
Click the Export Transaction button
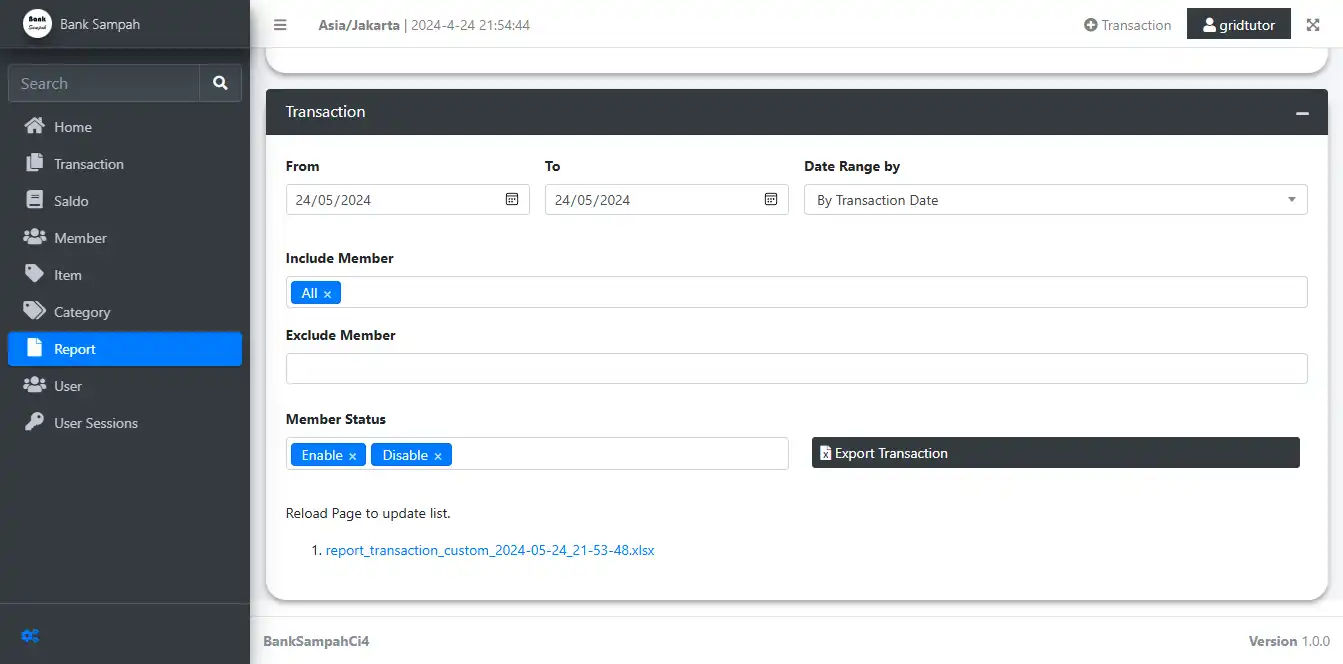pyautogui.click(x=1055, y=453)
